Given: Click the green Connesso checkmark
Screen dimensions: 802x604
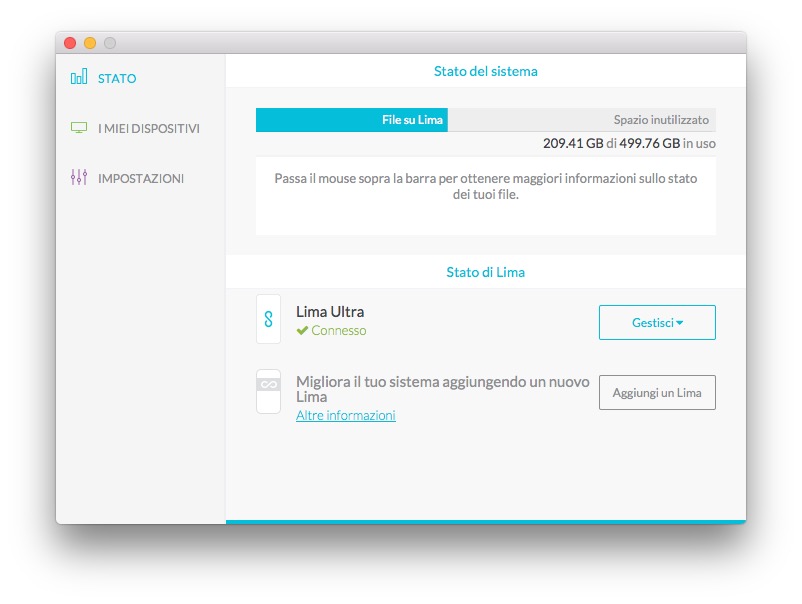Looking at the screenshot, I should (x=302, y=330).
